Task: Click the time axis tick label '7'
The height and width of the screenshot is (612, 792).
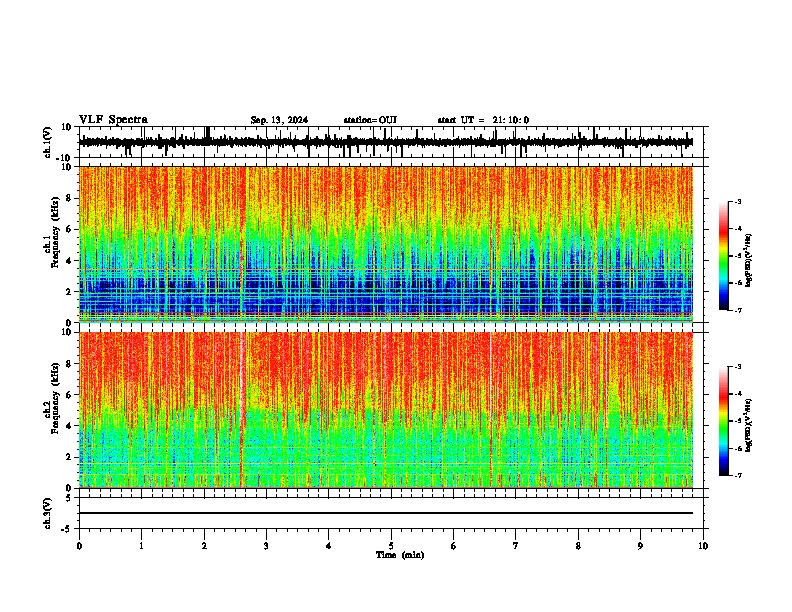Action: coord(516,546)
